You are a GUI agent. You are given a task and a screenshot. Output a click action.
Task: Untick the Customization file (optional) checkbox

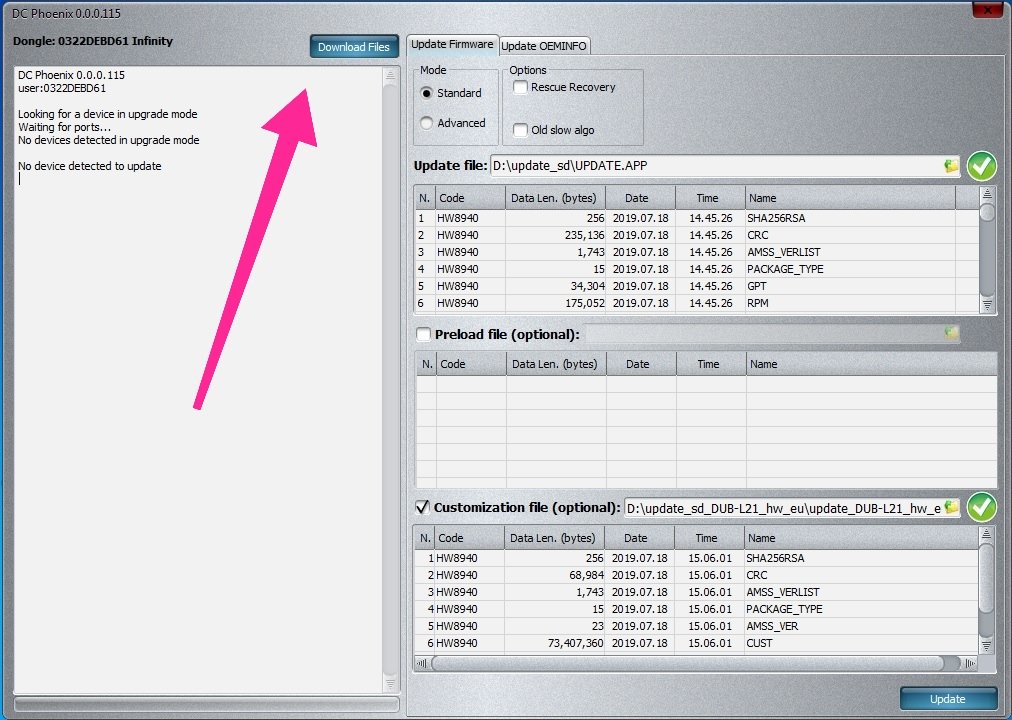click(422, 507)
